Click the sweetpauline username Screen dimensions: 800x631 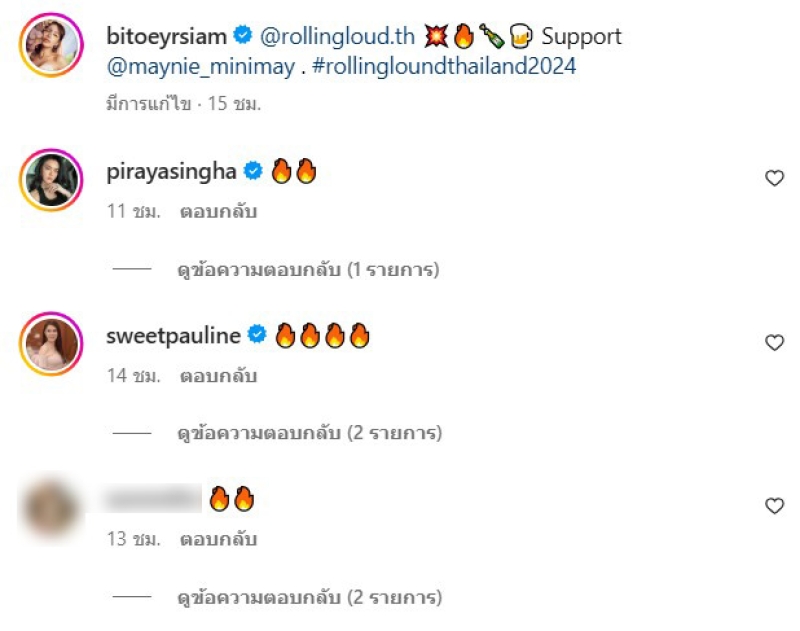pos(173,336)
